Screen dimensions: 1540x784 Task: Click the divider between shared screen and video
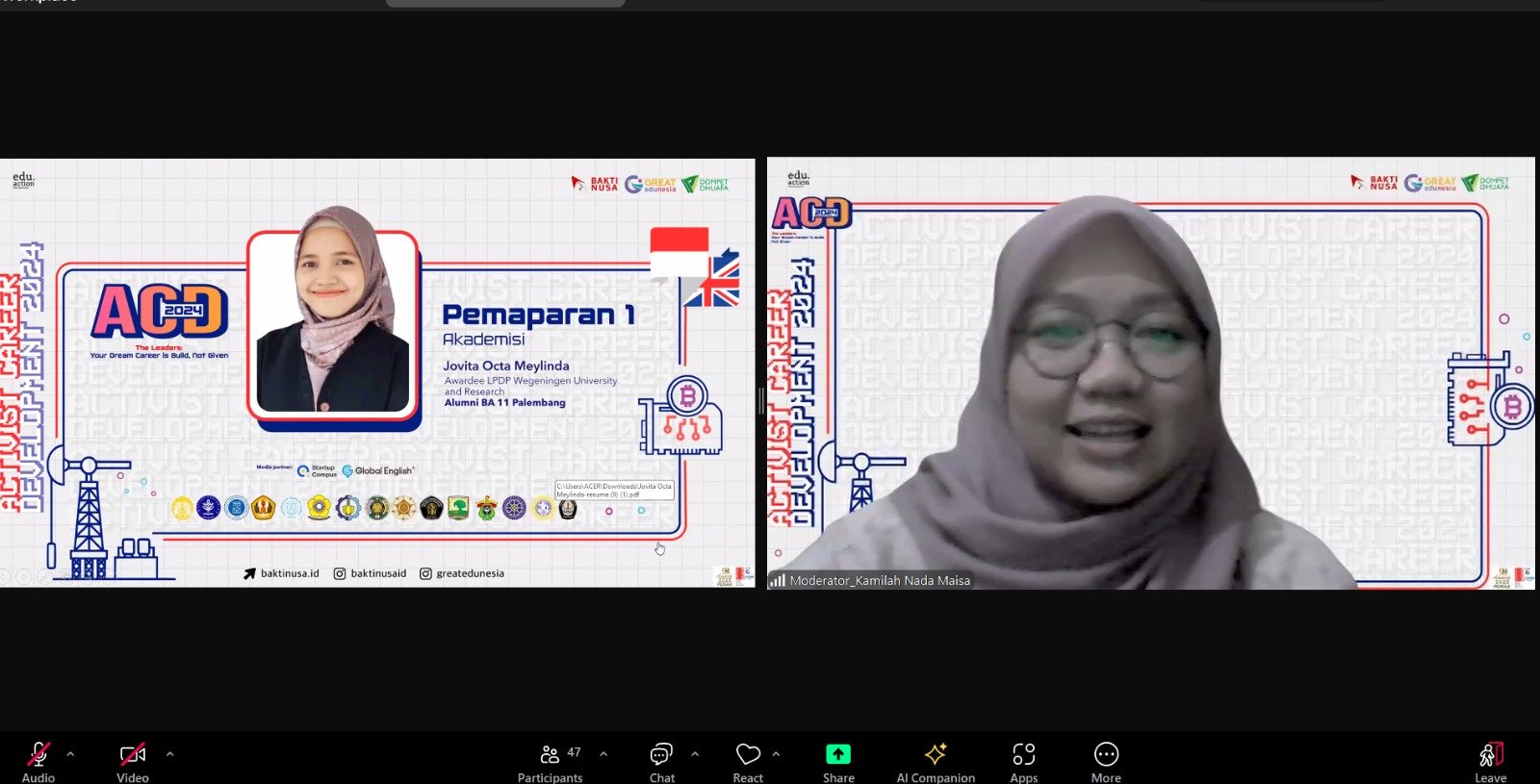click(x=761, y=400)
